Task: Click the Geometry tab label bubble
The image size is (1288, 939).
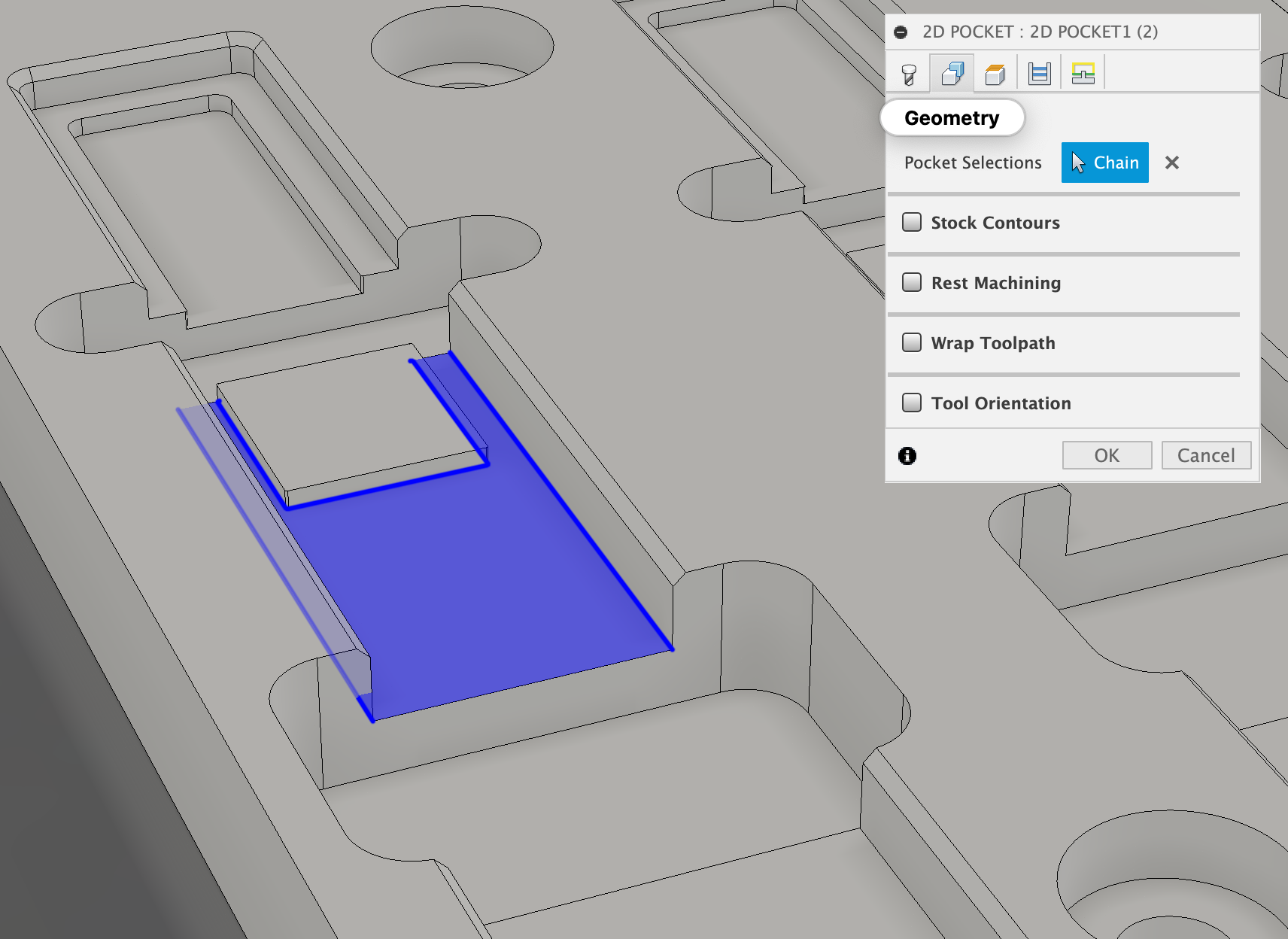Action: click(x=952, y=117)
